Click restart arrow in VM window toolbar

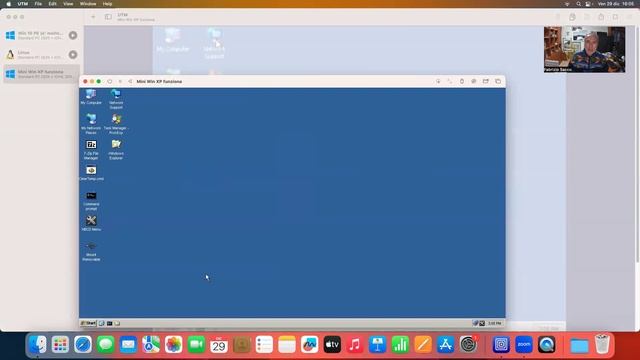tap(130, 82)
